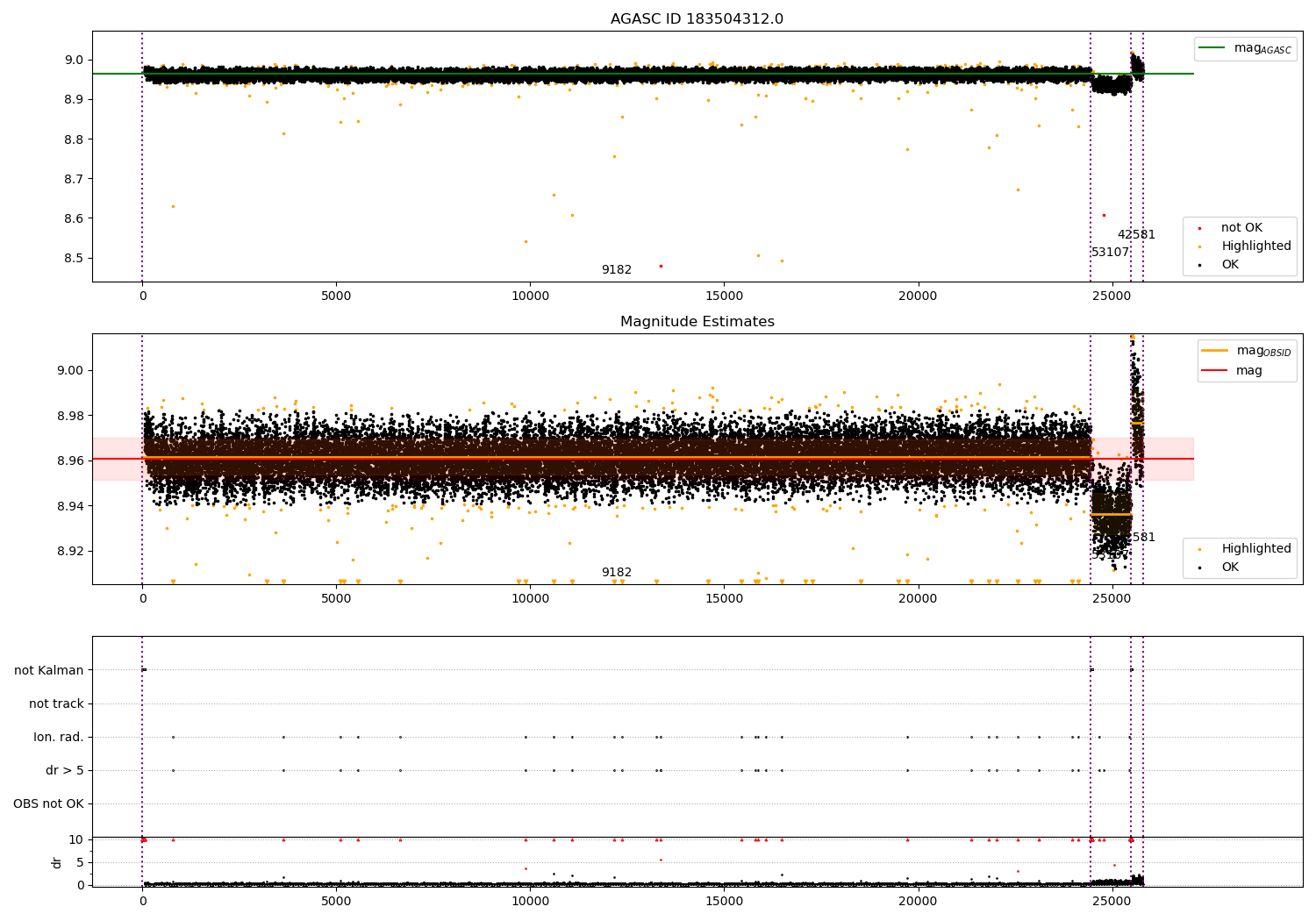Click the orange line sample beside the mag OBSID legend entry
This screenshot has width=1316, height=921.
[1215, 351]
